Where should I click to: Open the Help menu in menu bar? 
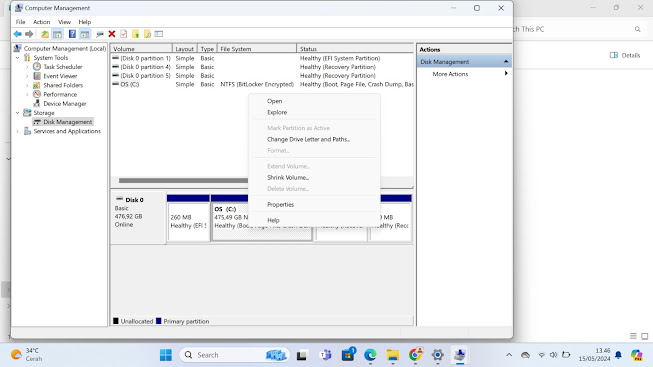[85, 22]
